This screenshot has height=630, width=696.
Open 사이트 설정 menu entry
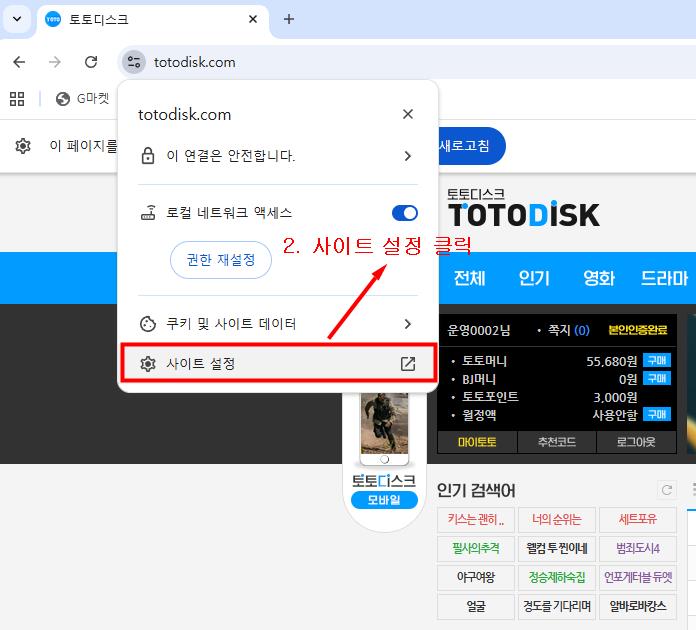(278, 364)
